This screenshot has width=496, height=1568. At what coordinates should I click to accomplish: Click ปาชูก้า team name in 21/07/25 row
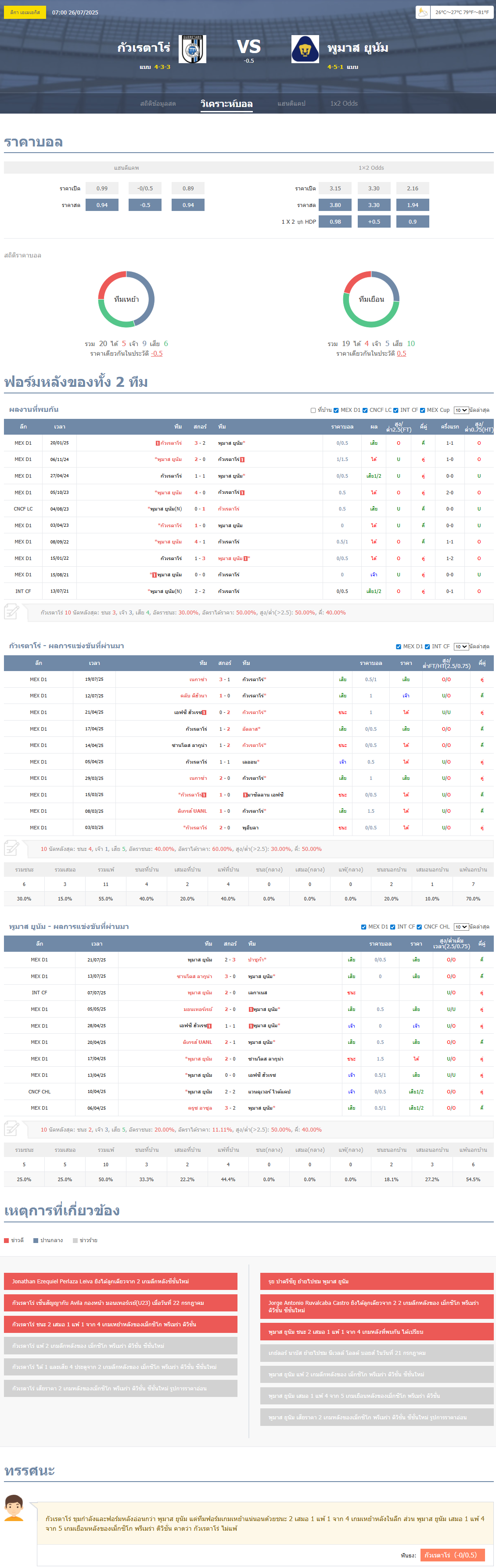(256, 960)
